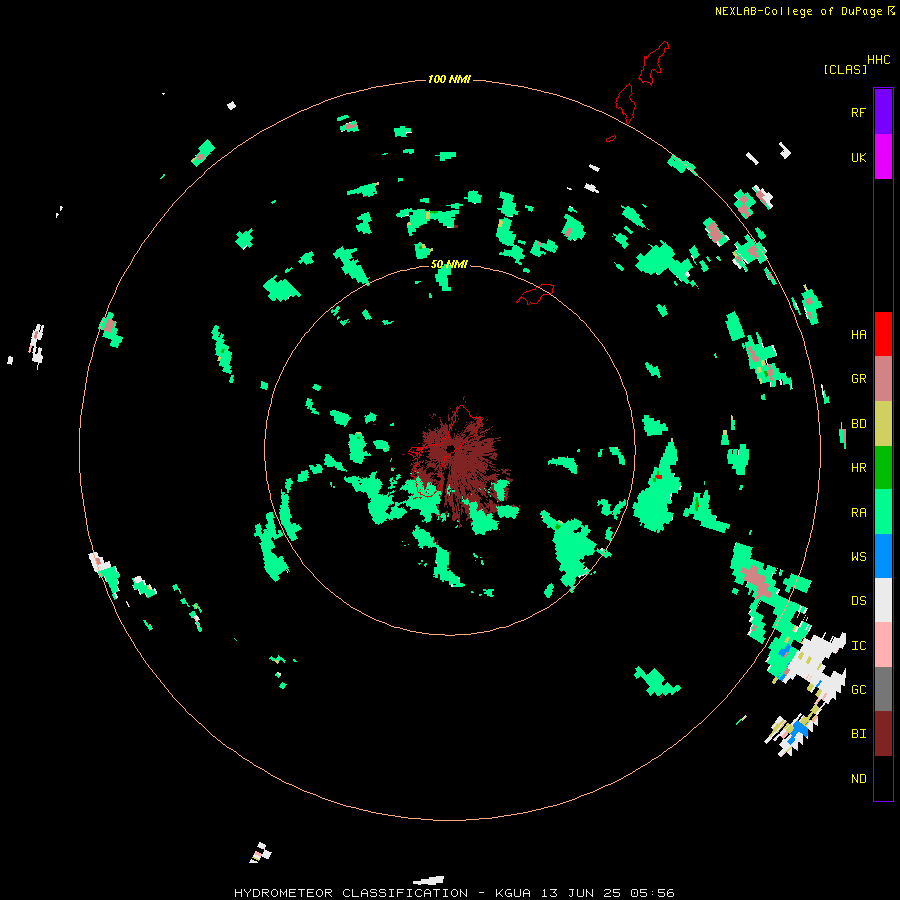Click the radar site center dot
This screenshot has height=900, width=900.
450,449
